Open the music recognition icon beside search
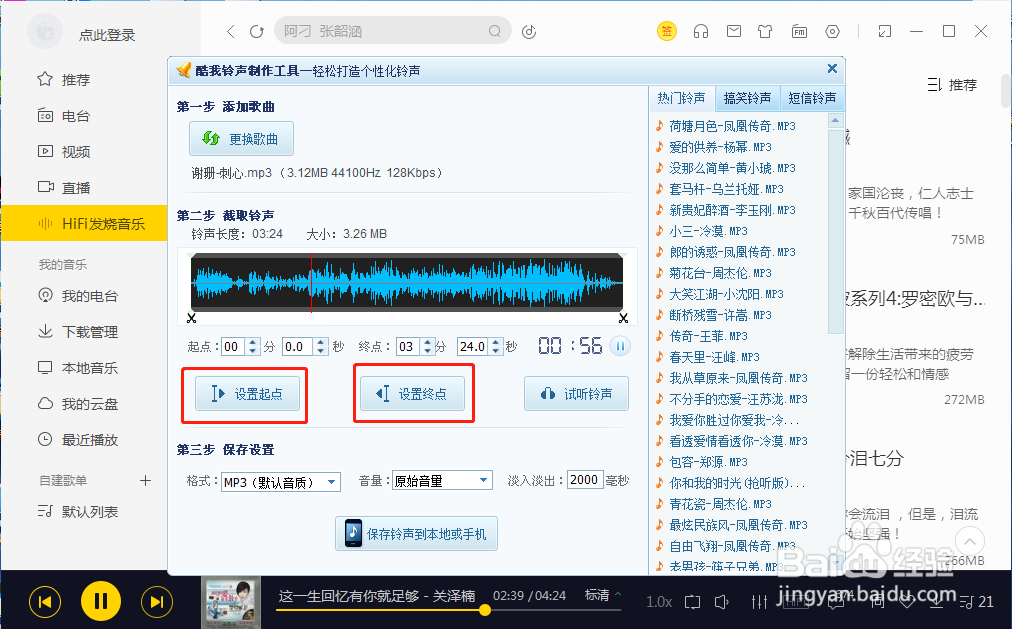 529,31
